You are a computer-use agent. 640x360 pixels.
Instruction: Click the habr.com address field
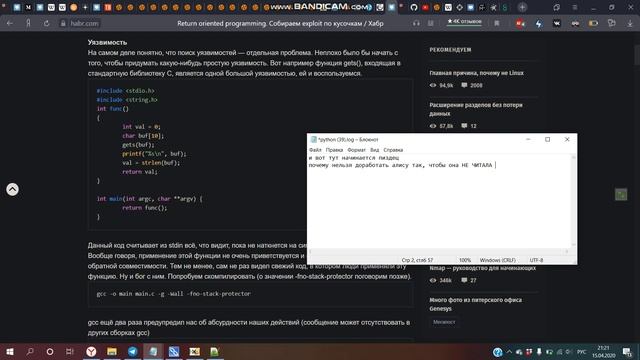click(x=84, y=23)
